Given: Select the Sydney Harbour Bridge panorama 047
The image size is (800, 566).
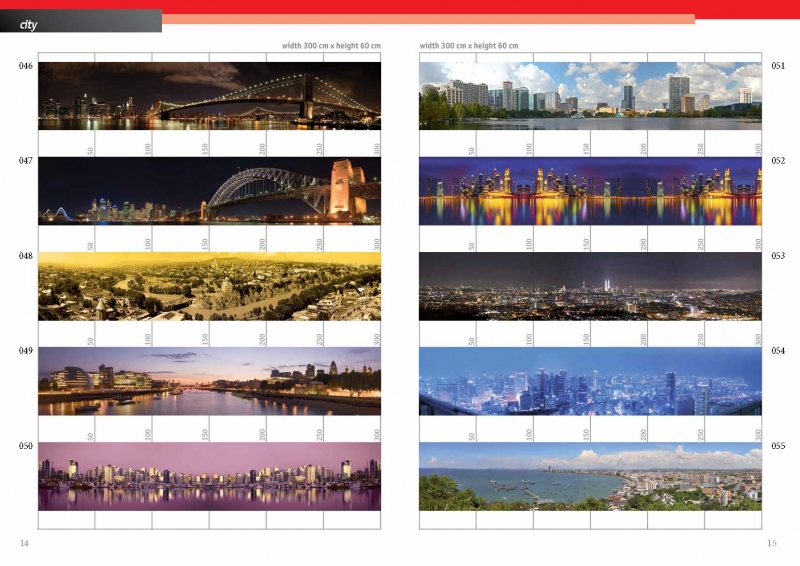Looking at the screenshot, I should point(209,190).
